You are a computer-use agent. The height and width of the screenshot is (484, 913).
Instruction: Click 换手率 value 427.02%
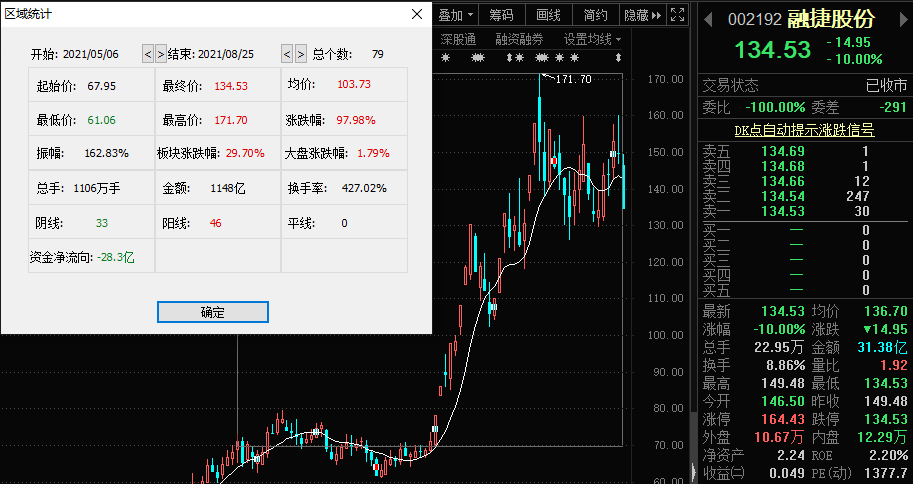point(365,188)
